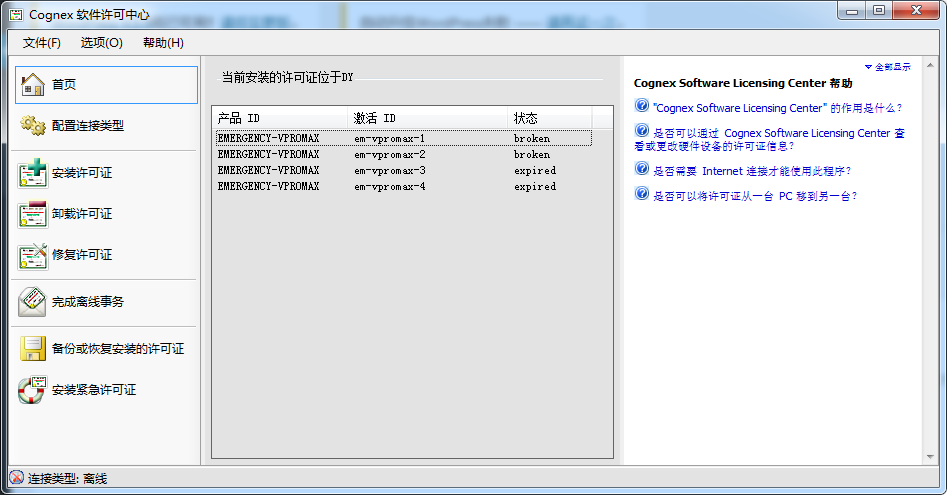
Task: Click the gears icon for 配置连接类型
Action: click(33, 126)
